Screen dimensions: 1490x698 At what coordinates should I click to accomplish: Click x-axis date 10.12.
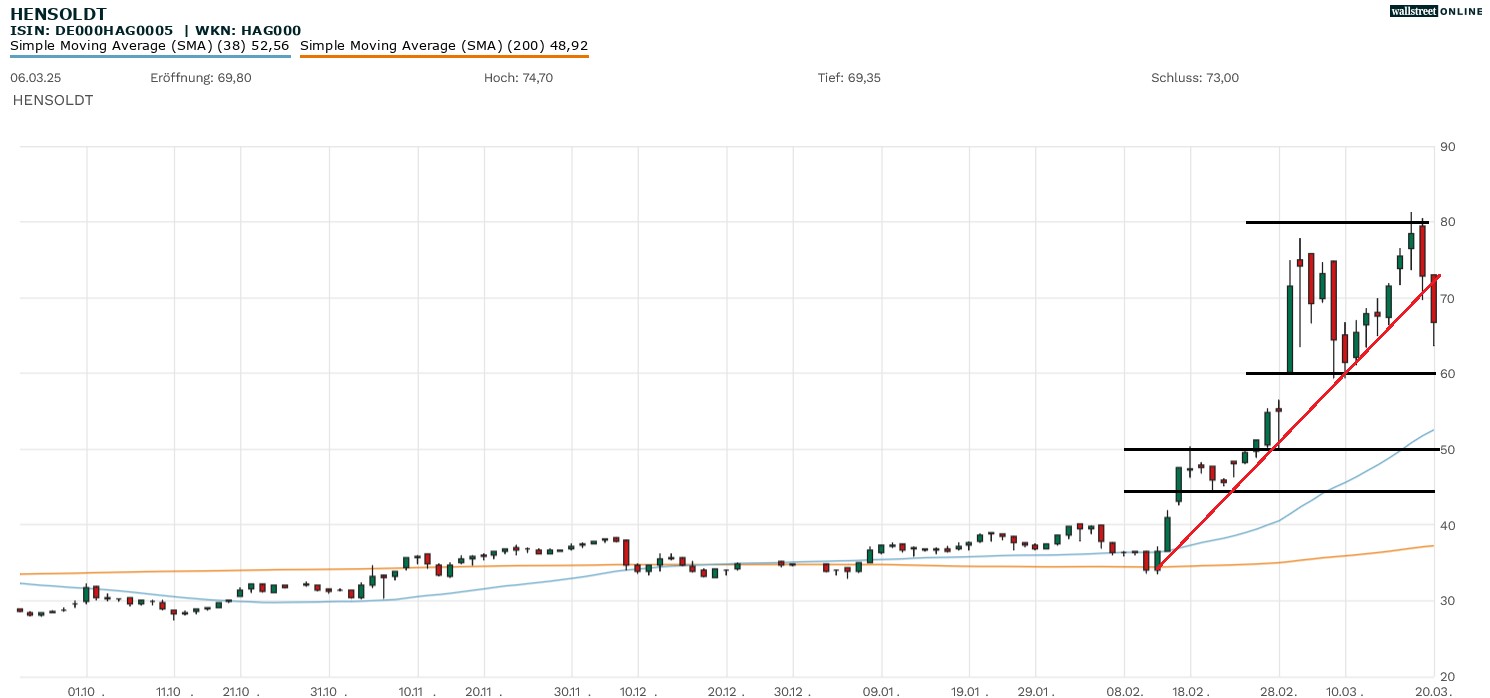[637, 691]
